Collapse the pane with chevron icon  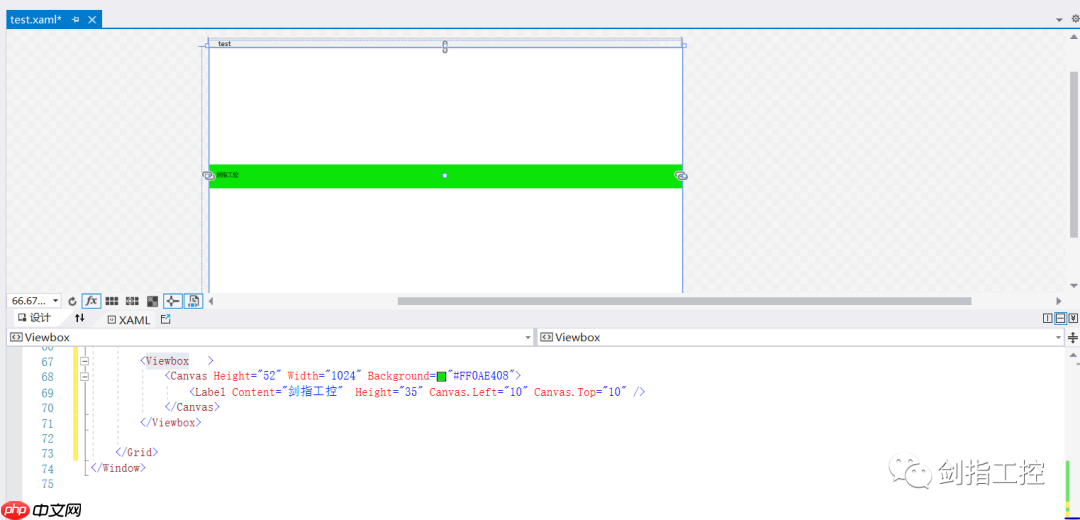coord(1073,319)
